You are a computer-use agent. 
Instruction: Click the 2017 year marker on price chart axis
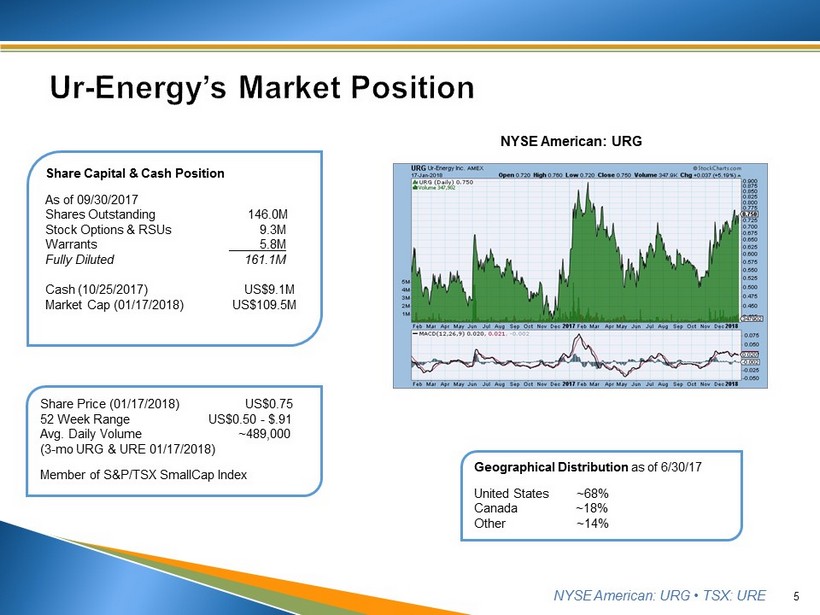pos(568,325)
